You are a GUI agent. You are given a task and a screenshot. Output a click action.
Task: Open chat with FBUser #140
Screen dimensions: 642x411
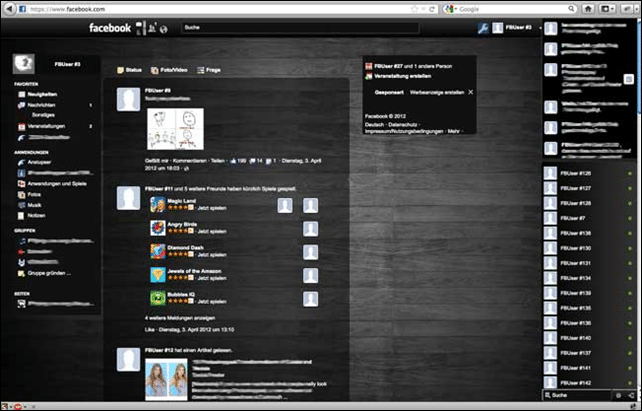click(588, 338)
